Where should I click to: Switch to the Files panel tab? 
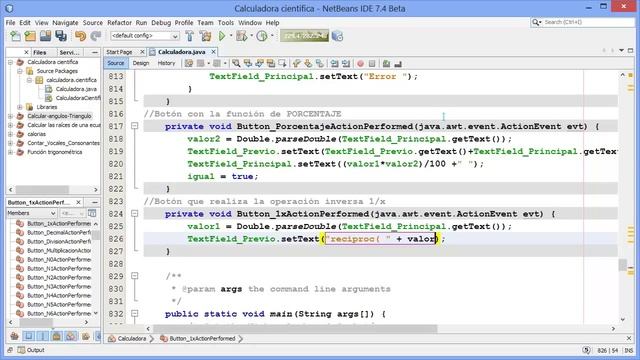click(40, 52)
